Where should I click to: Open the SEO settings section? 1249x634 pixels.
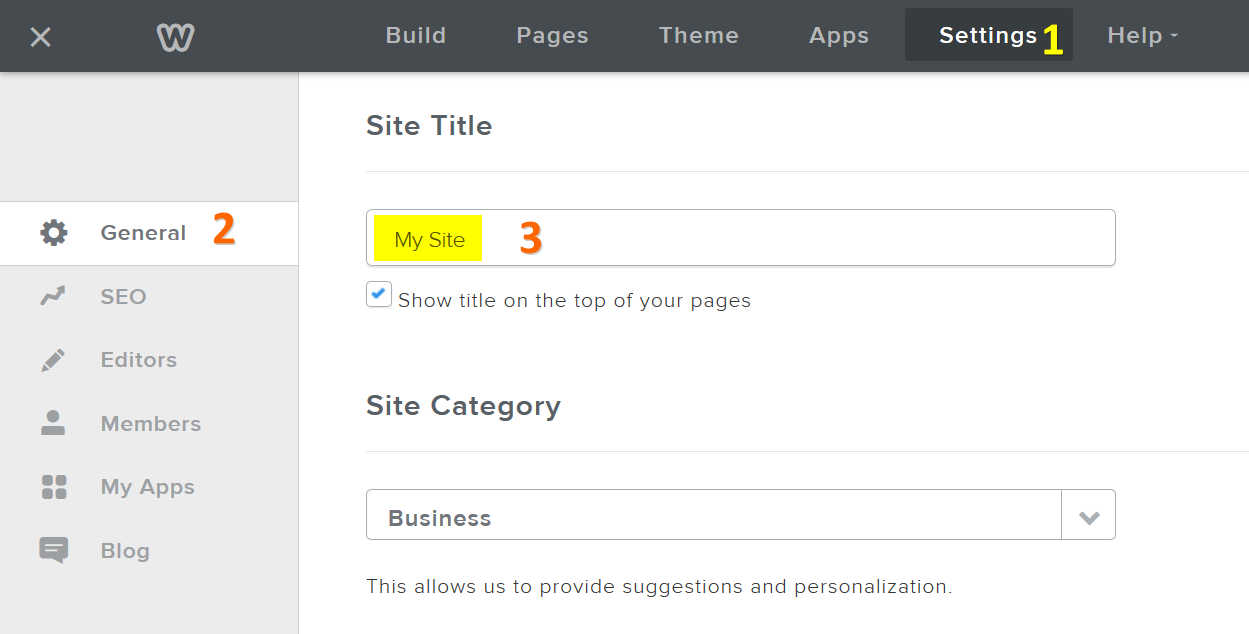coord(124,297)
